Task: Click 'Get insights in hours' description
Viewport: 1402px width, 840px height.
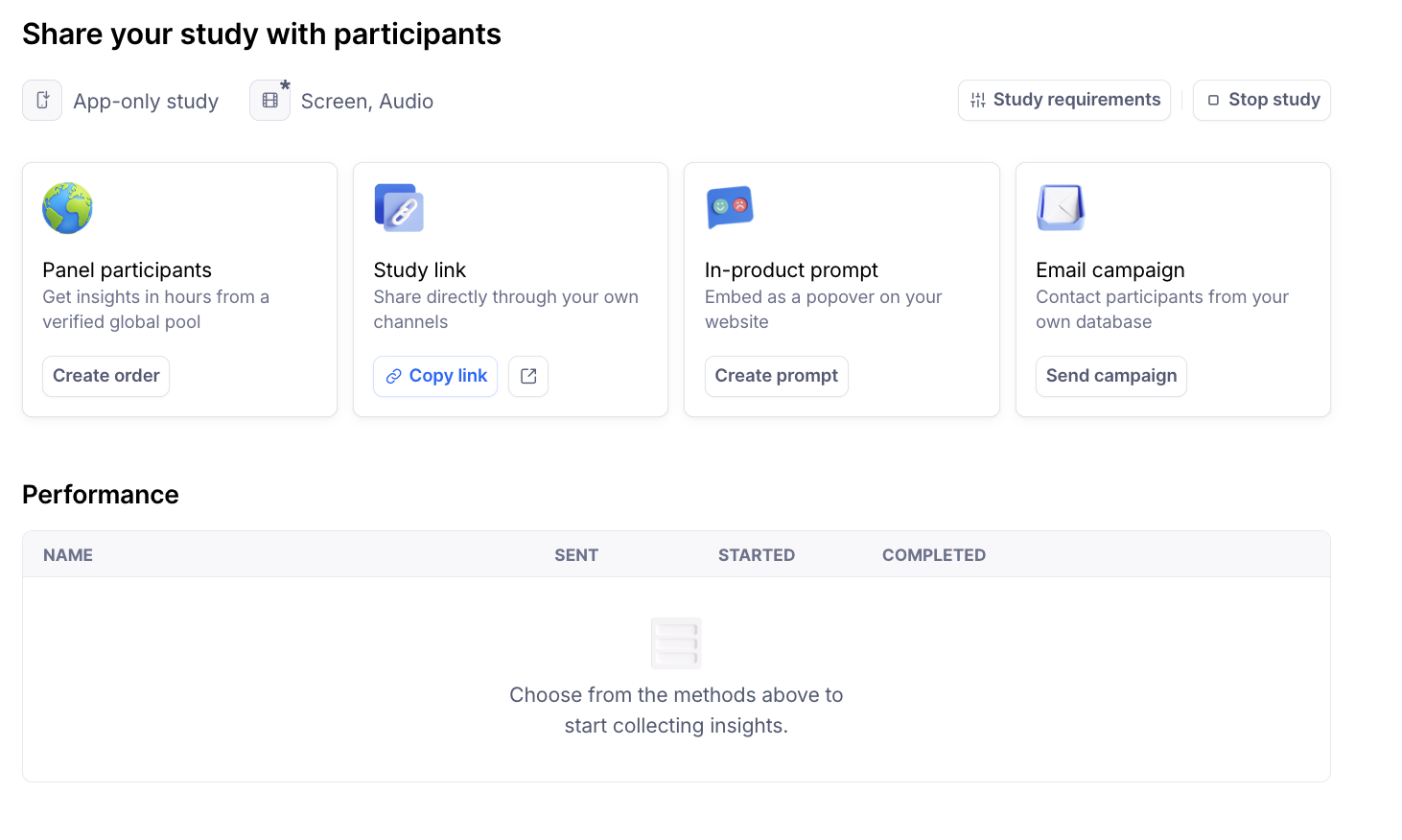Action: [155, 310]
